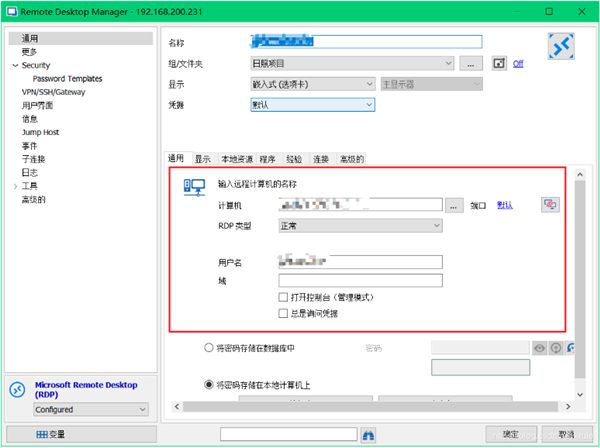Click the remote computer icon beside the port setting

point(550,205)
